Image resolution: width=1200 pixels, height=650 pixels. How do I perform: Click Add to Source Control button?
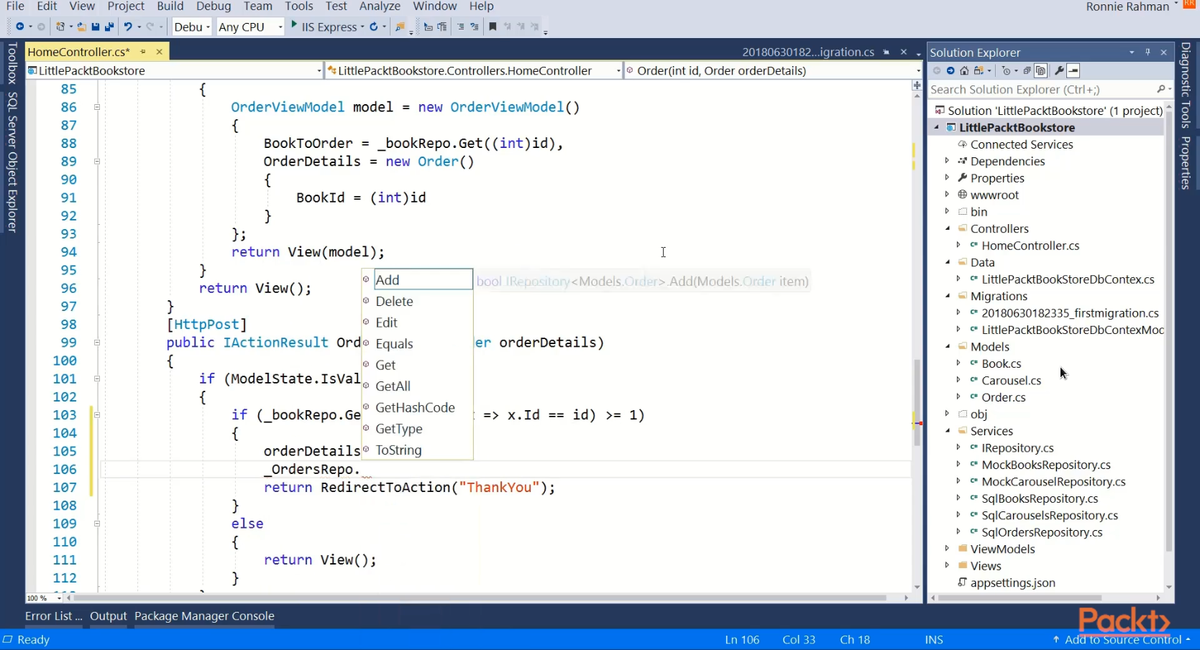[1122, 639]
